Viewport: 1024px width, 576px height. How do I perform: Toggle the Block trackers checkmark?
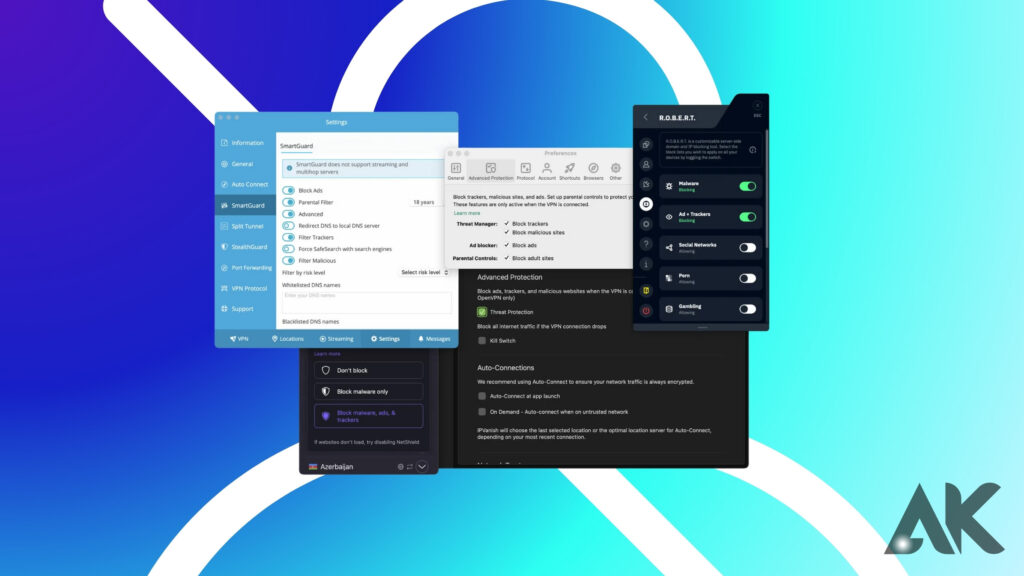click(506, 223)
